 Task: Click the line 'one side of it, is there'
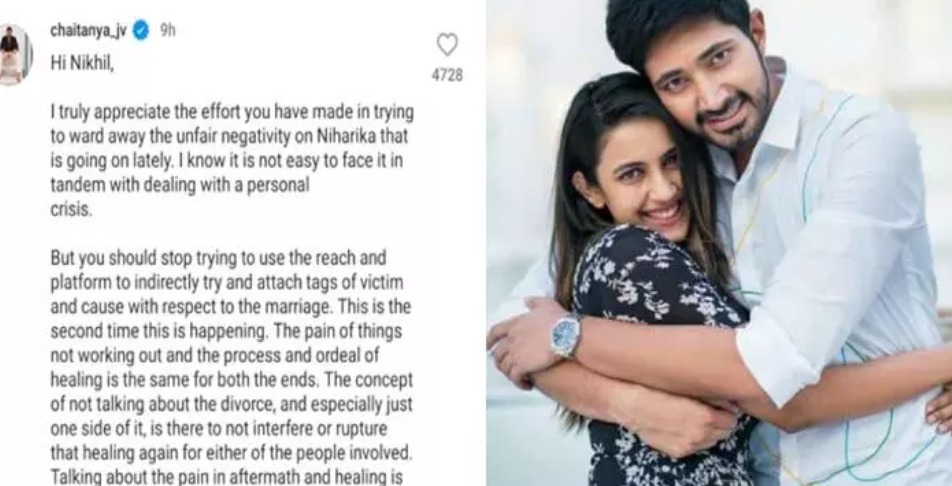(219, 428)
